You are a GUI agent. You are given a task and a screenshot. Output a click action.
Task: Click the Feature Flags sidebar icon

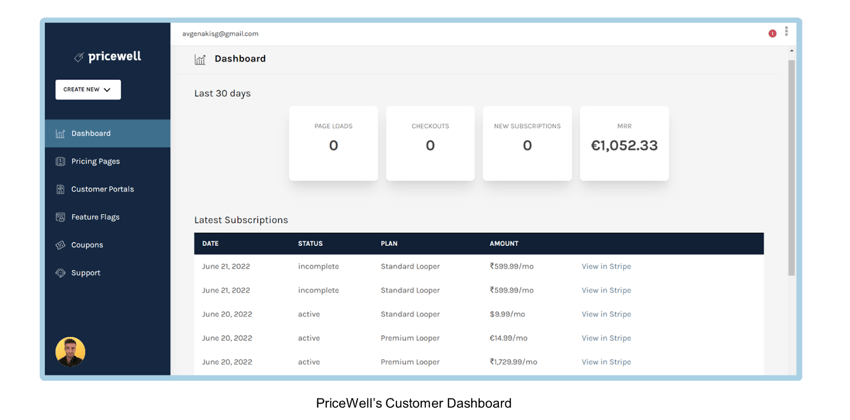tap(61, 217)
